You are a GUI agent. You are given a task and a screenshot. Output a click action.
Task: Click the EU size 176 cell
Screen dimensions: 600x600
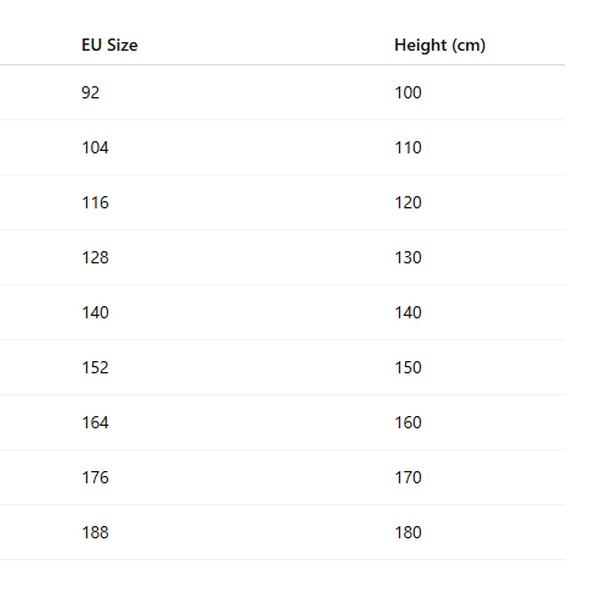tap(95, 478)
